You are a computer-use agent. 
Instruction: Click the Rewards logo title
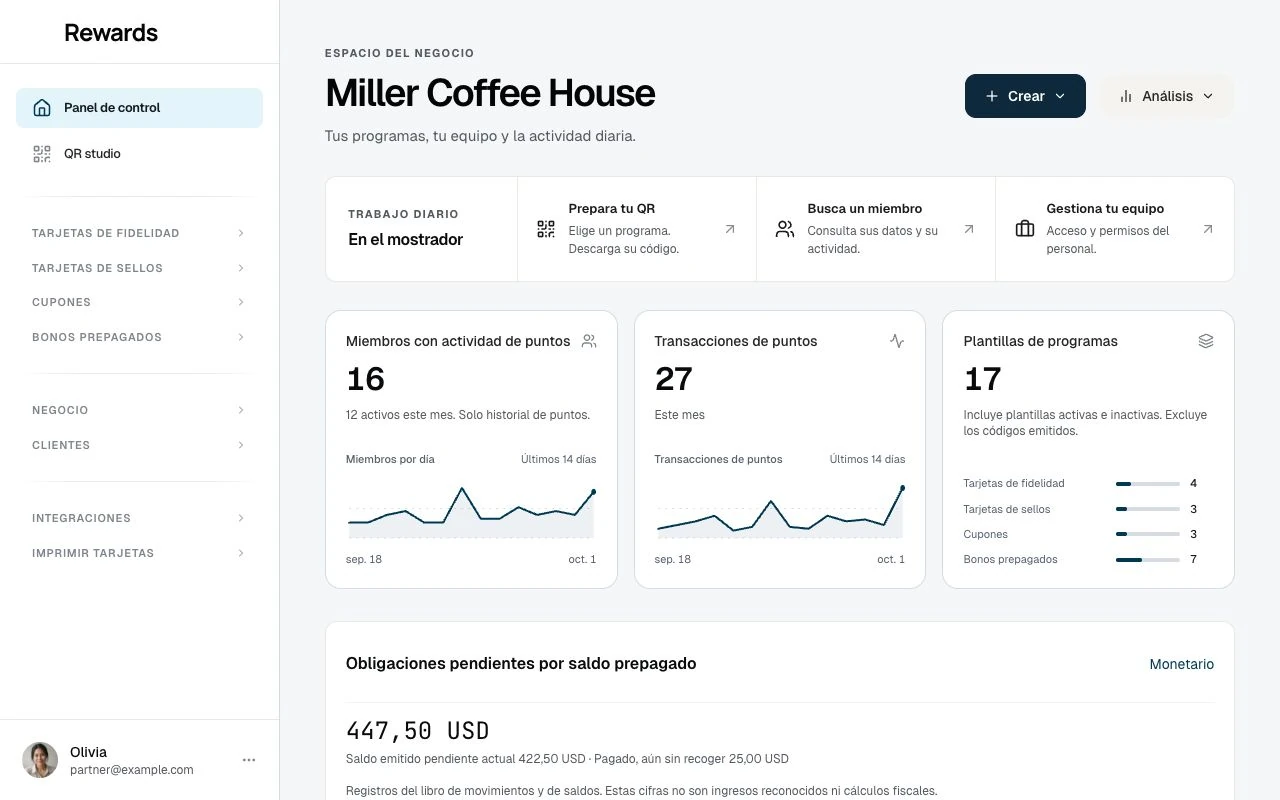coord(111,32)
